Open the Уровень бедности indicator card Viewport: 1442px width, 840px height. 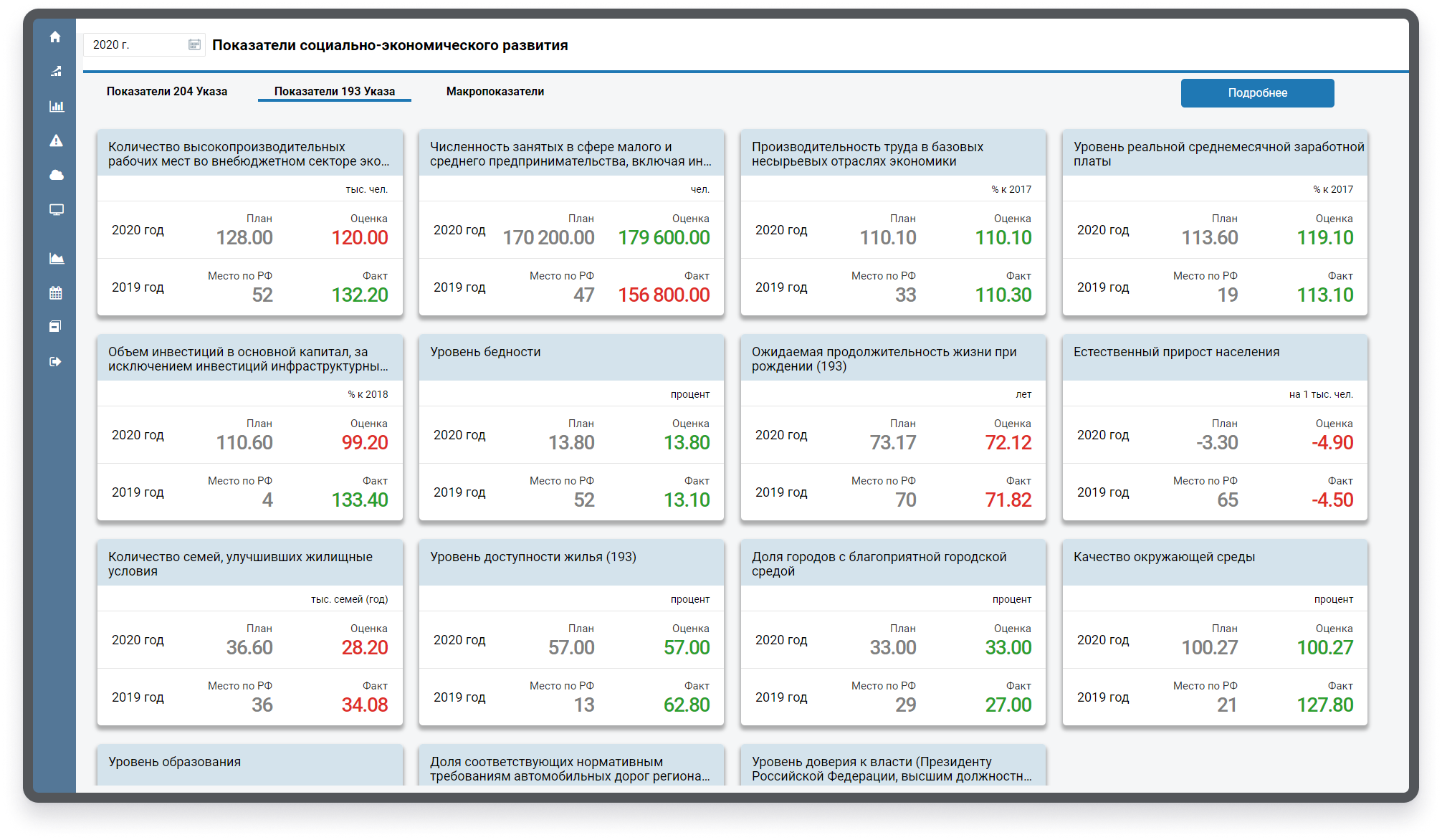tap(485, 352)
